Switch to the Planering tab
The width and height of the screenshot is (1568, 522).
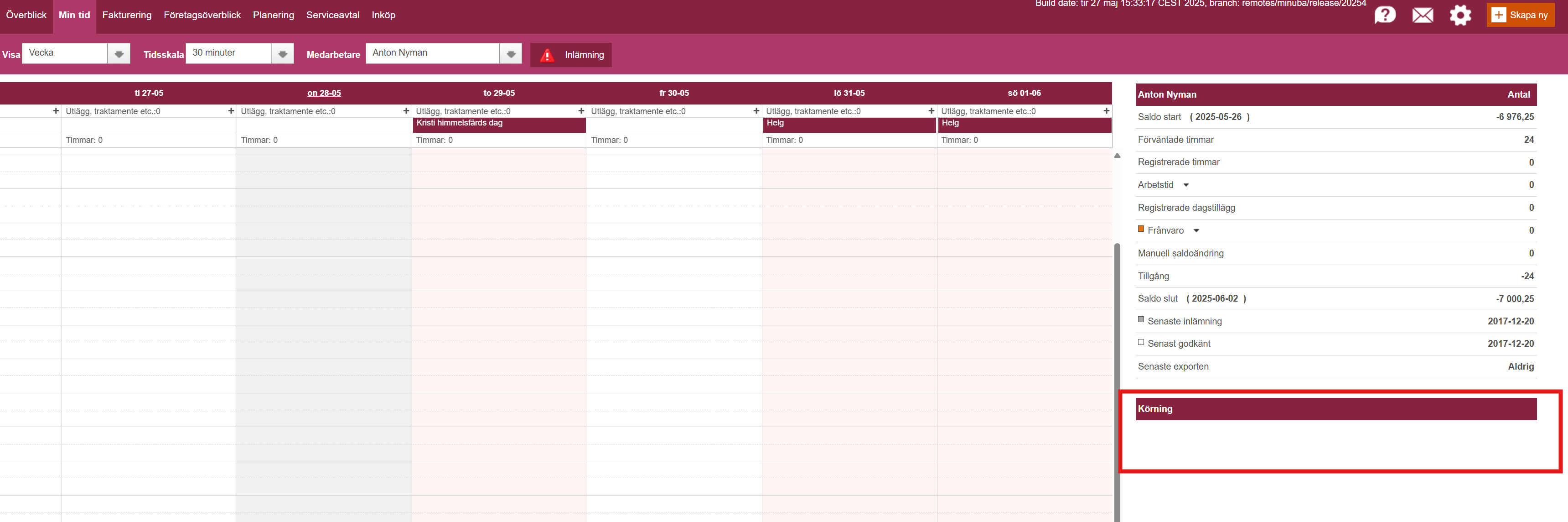[273, 15]
